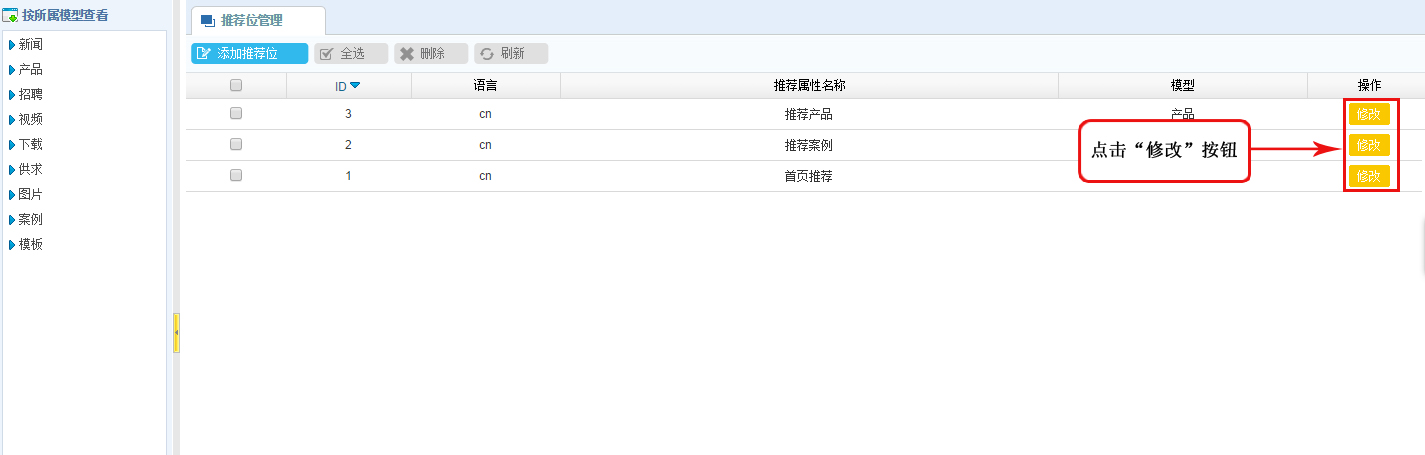
Task: Check the checkbox for row ID 2
Action: [236, 145]
